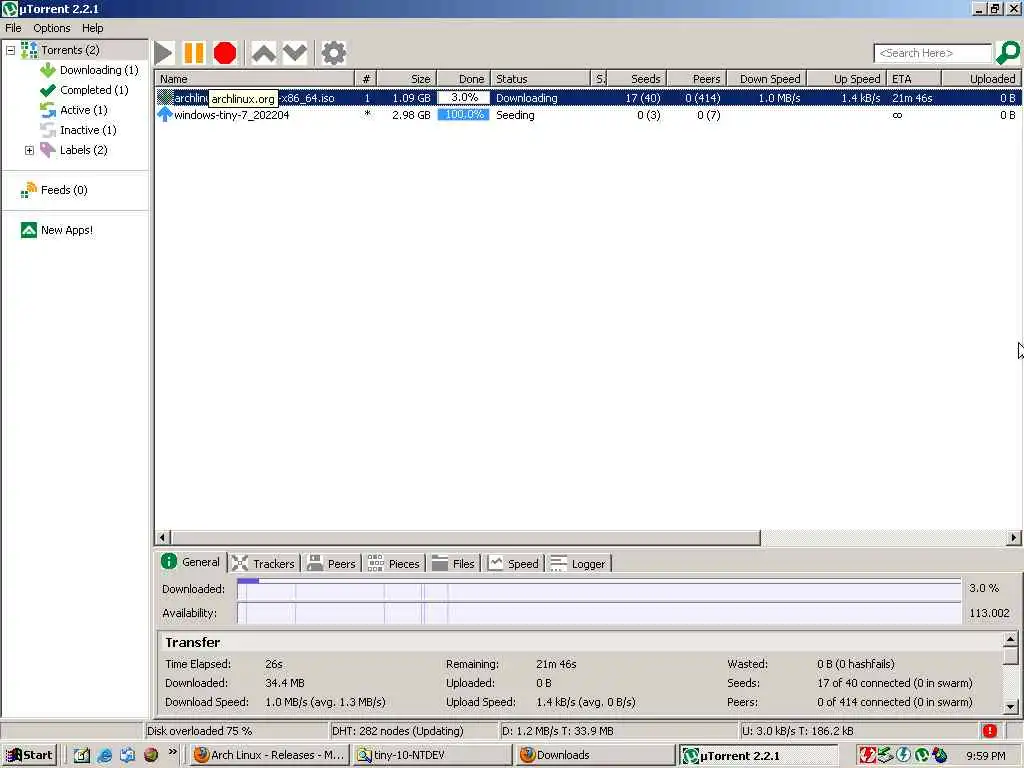Move torrent up in queue

pyautogui.click(x=264, y=54)
